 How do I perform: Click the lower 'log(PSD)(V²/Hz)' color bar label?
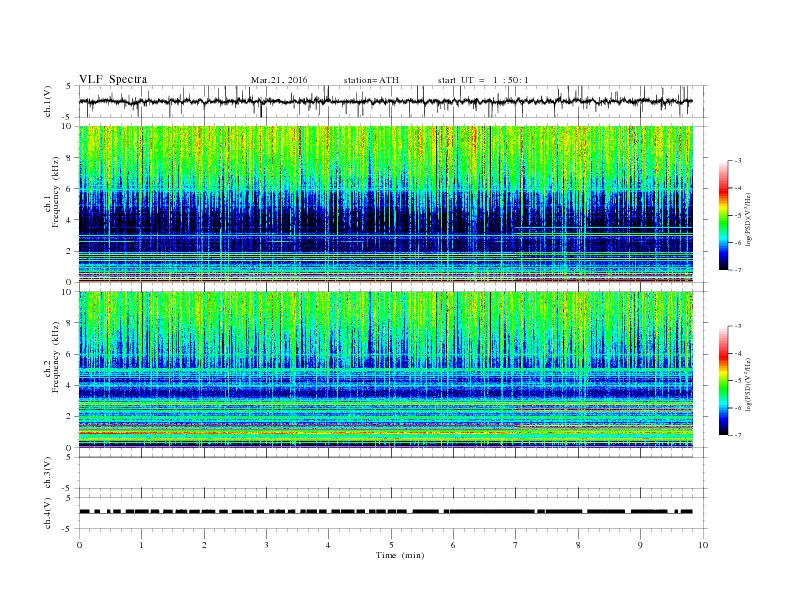(749, 384)
